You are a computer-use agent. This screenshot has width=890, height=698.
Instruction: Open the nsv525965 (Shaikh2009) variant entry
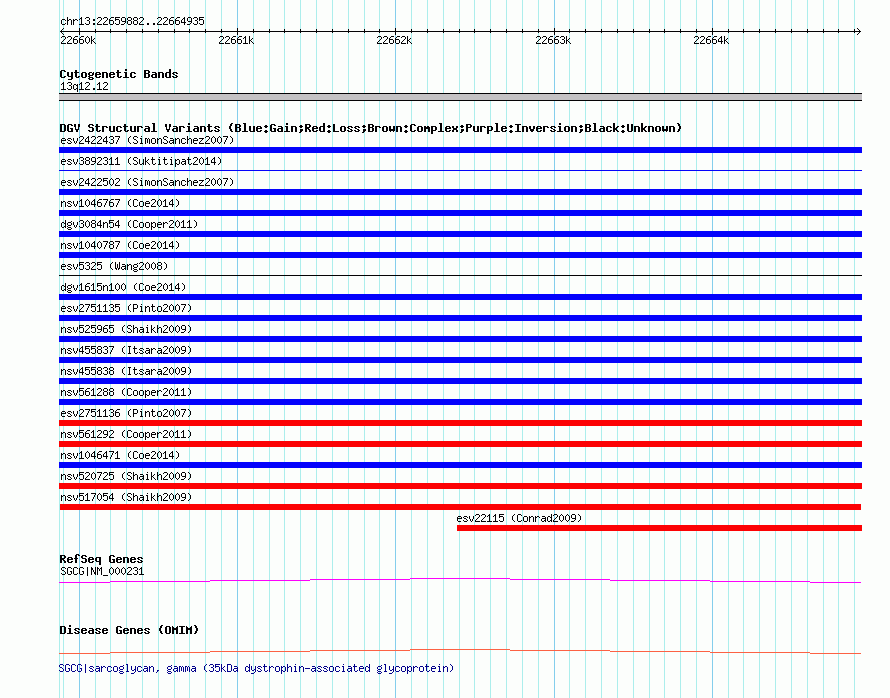[x=126, y=329]
